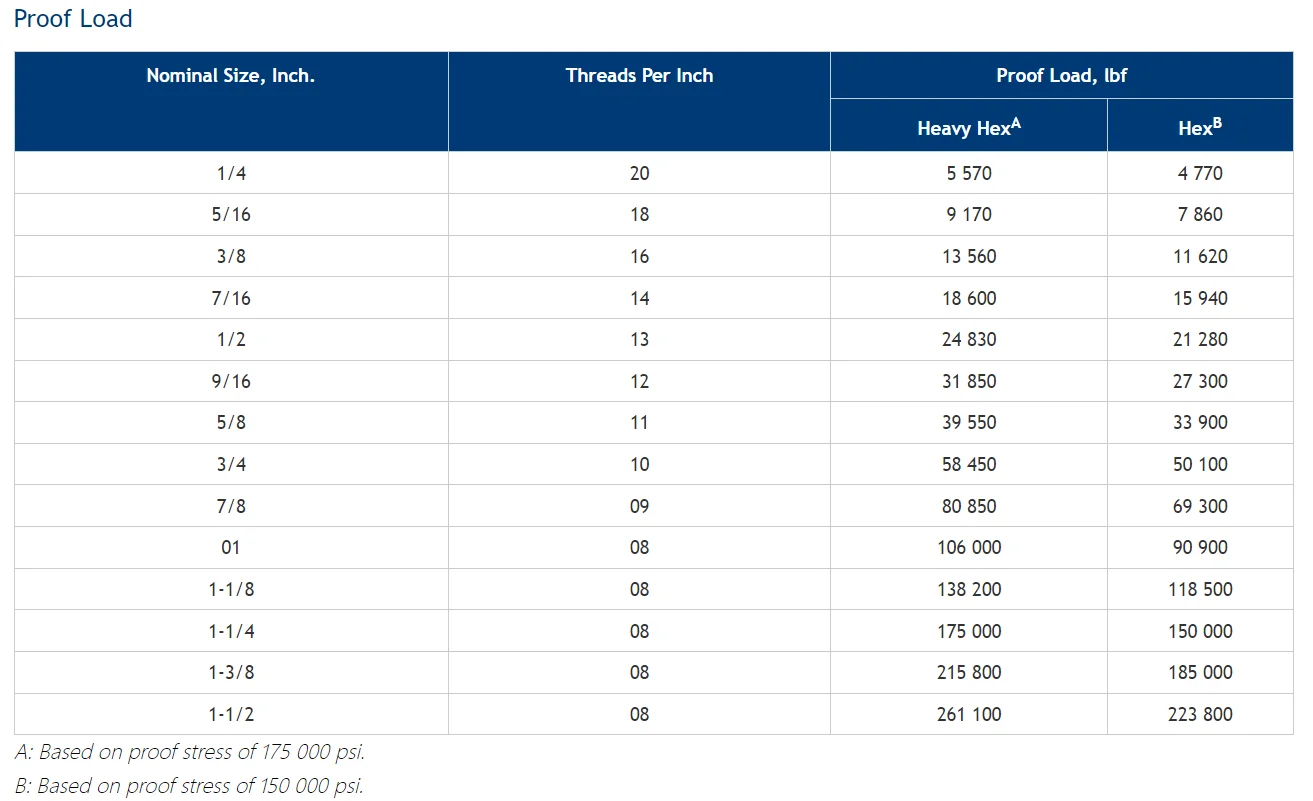This screenshot has height=801, width=1313.
Task: Select the threads per inch value 09
Action: click(639, 506)
